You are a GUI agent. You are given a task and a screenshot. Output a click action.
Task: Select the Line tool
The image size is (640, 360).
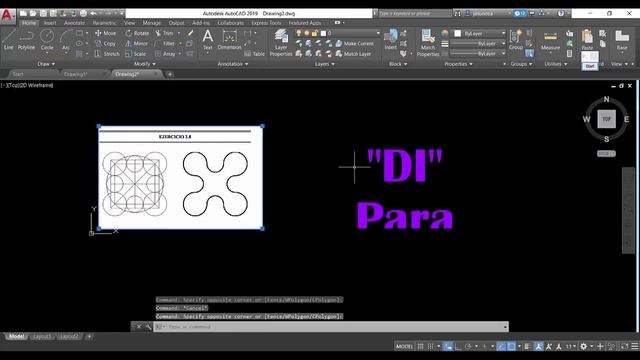[x=9, y=40]
